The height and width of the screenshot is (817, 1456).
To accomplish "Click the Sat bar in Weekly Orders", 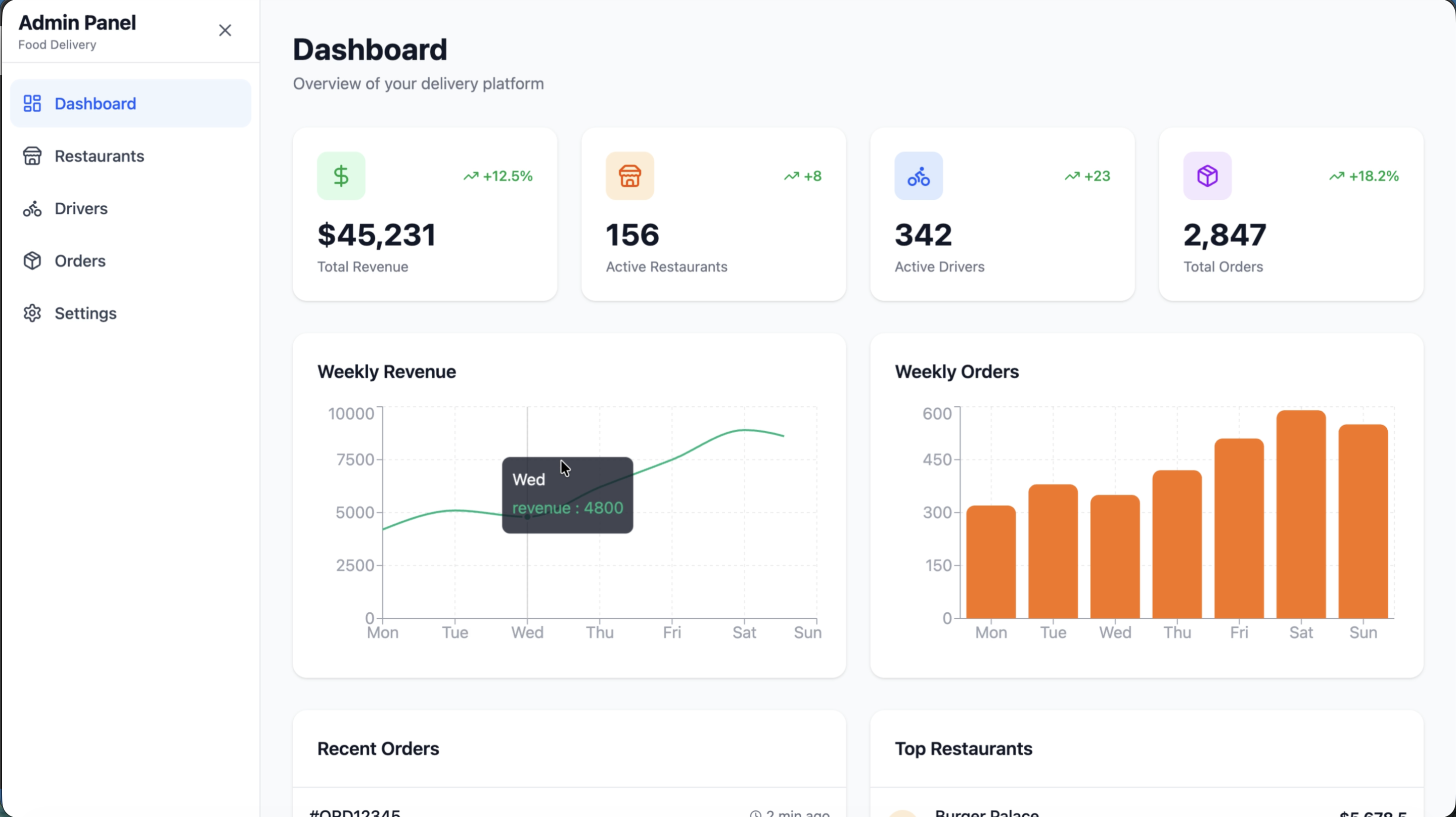I will click(1301, 514).
